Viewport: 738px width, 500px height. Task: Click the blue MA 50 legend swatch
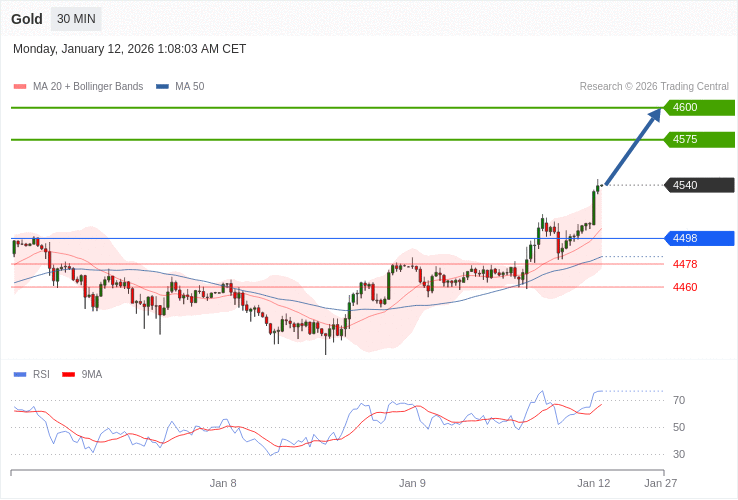click(x=162, y=87)
